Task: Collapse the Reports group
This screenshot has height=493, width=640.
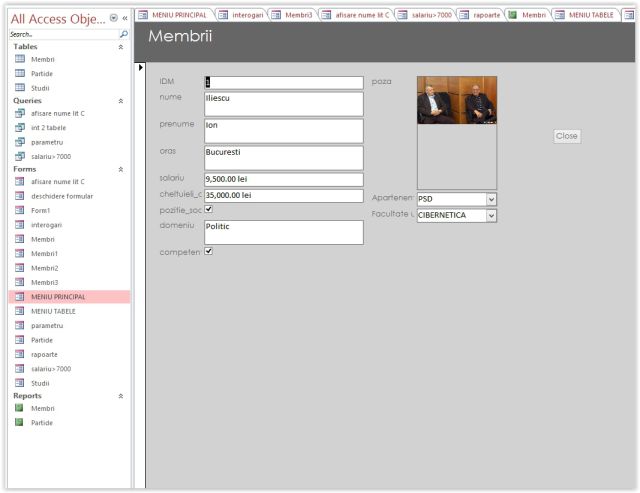Action: click(x=121, y=396)
